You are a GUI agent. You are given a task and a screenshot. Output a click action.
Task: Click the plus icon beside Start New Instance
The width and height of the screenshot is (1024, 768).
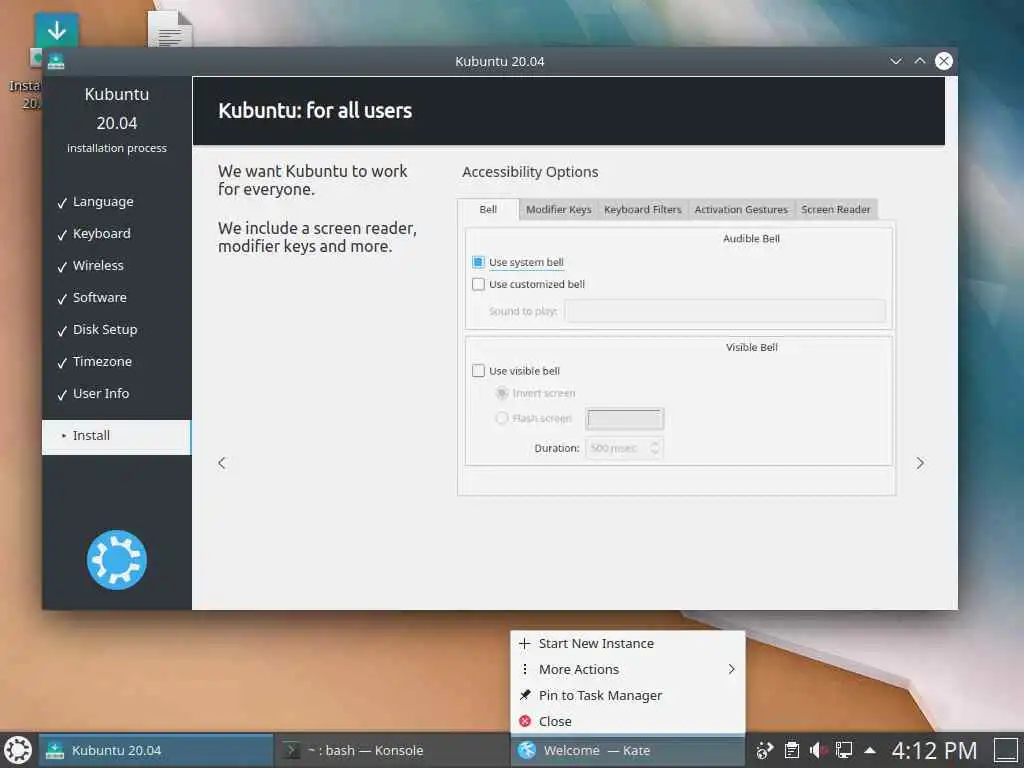click(524, 643)
